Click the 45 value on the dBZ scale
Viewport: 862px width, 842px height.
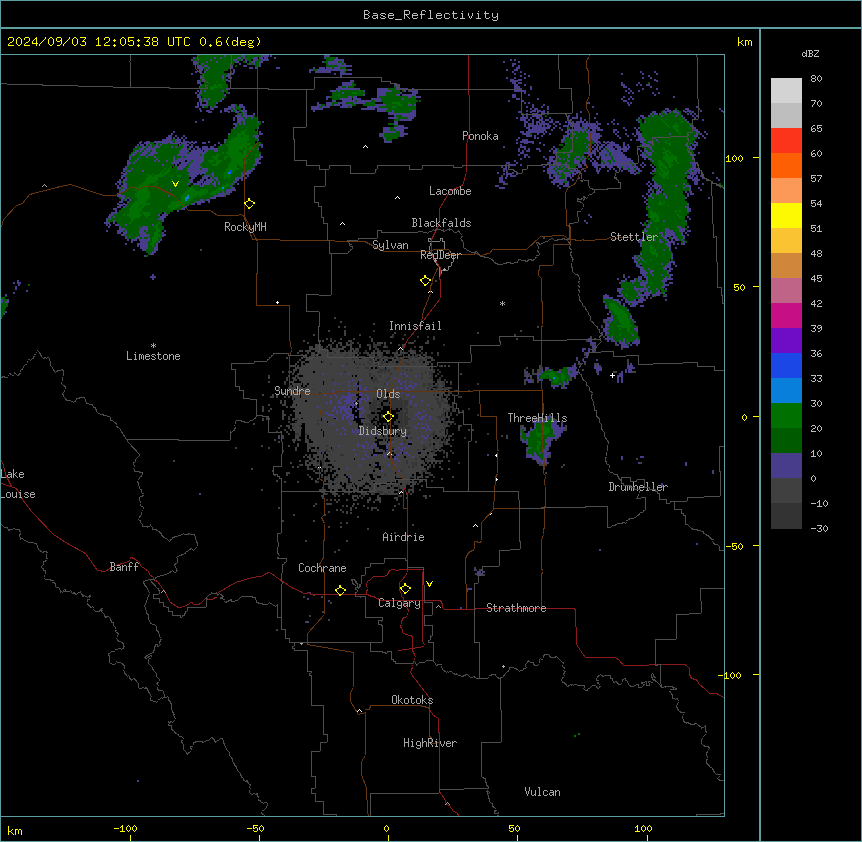[816, 279]
